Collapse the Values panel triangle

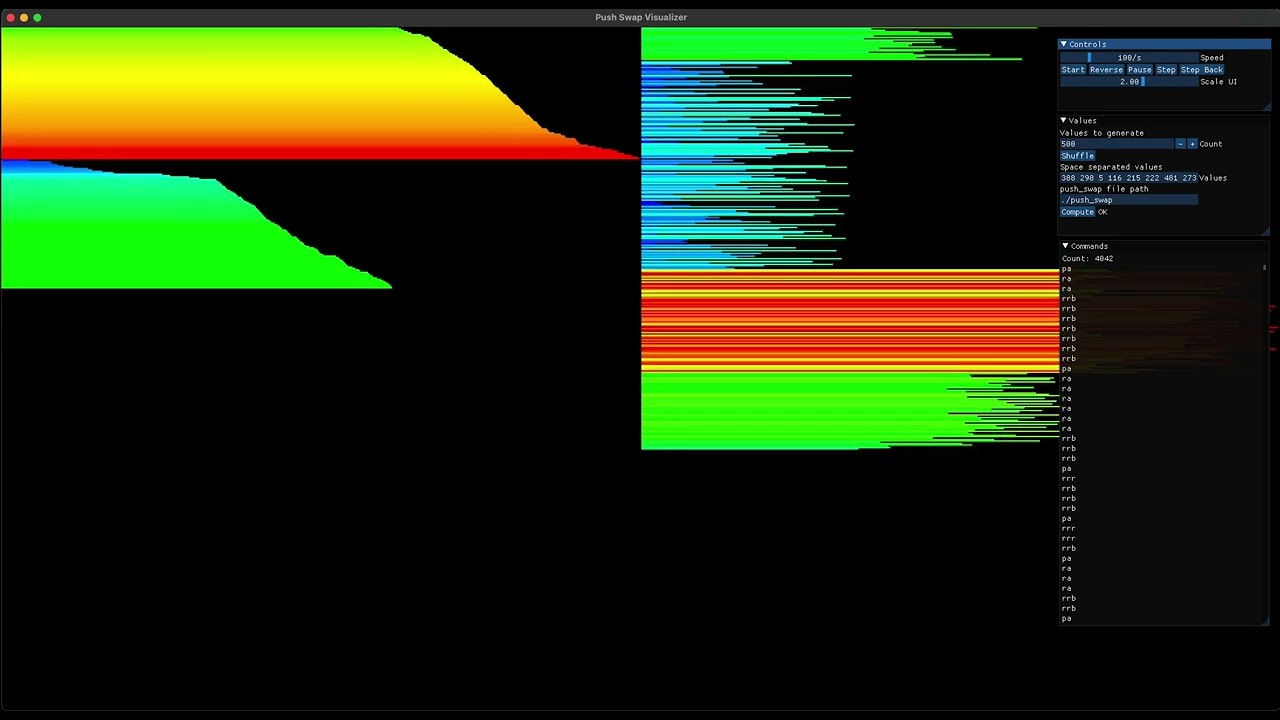(1064, 120)
